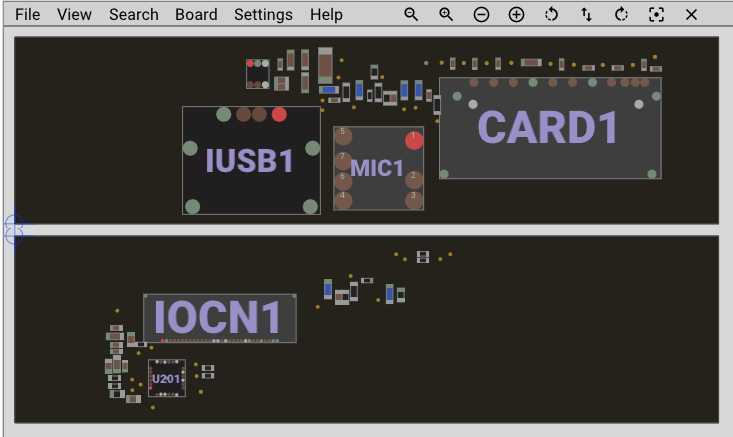
Task: Click red pin 1 on MIC1
Action: [414, 140]
